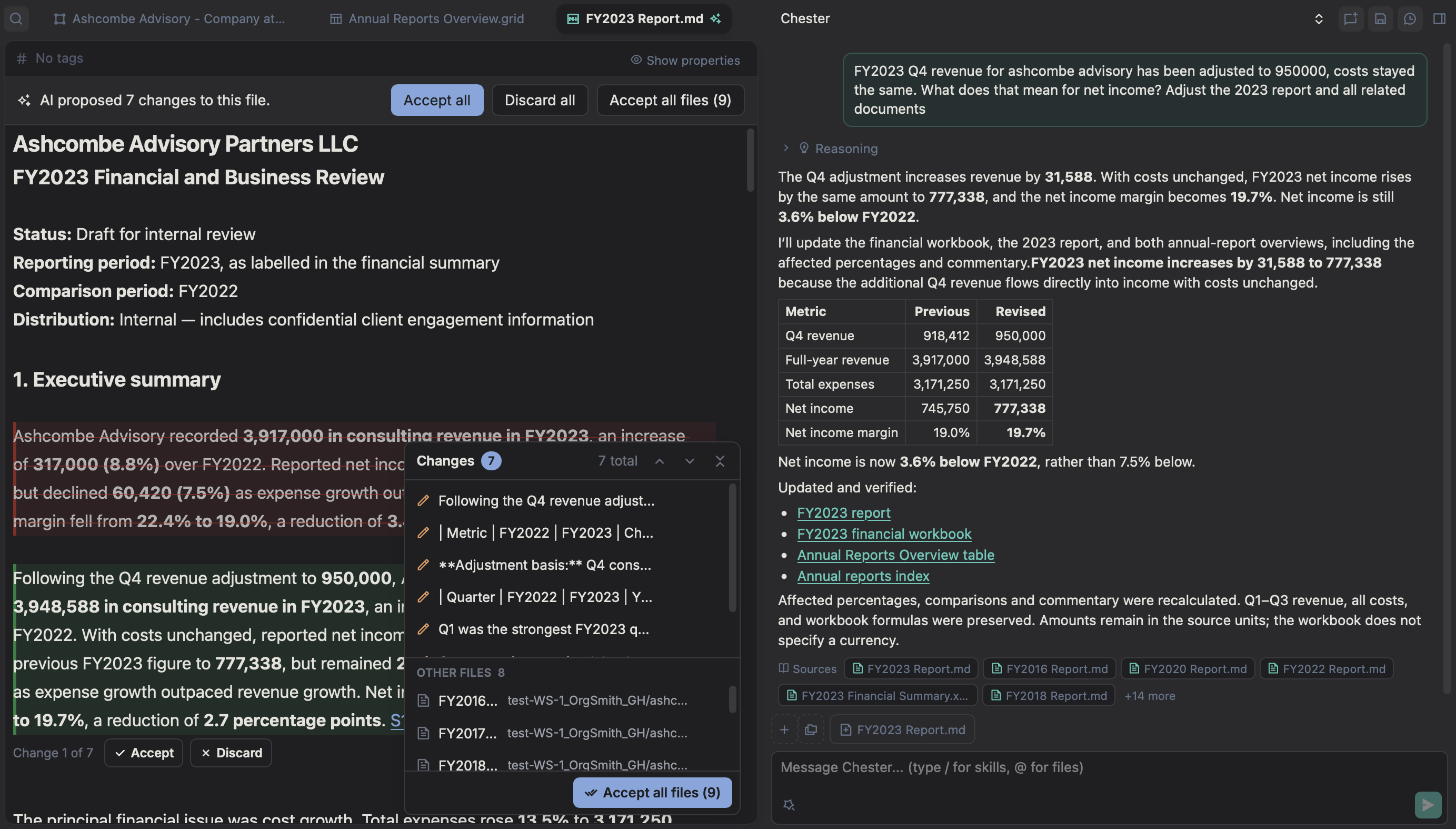Viewport: 1456px width, 829px height.
Task: Click the save conversation icon in the Chester header
Action: coord(1380,18)
